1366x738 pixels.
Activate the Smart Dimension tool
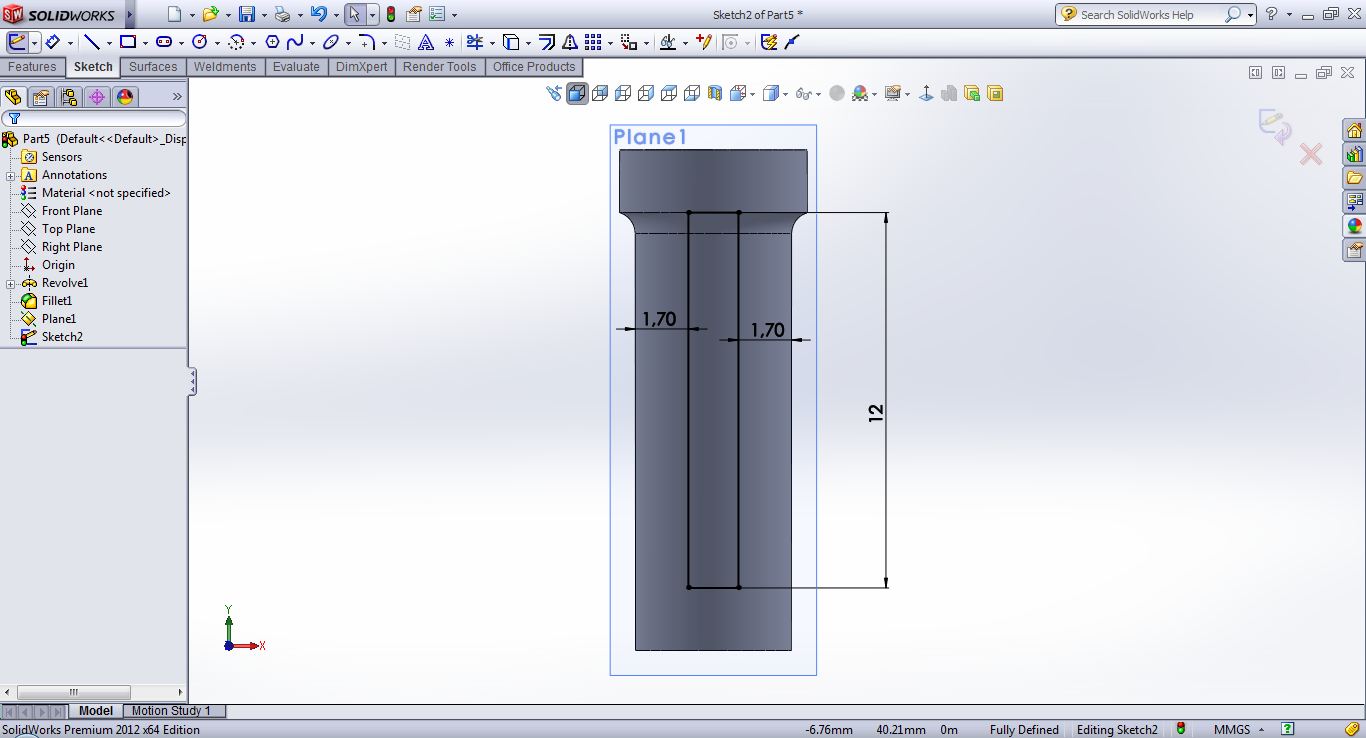pyautogui.click(x=52, y=42)
